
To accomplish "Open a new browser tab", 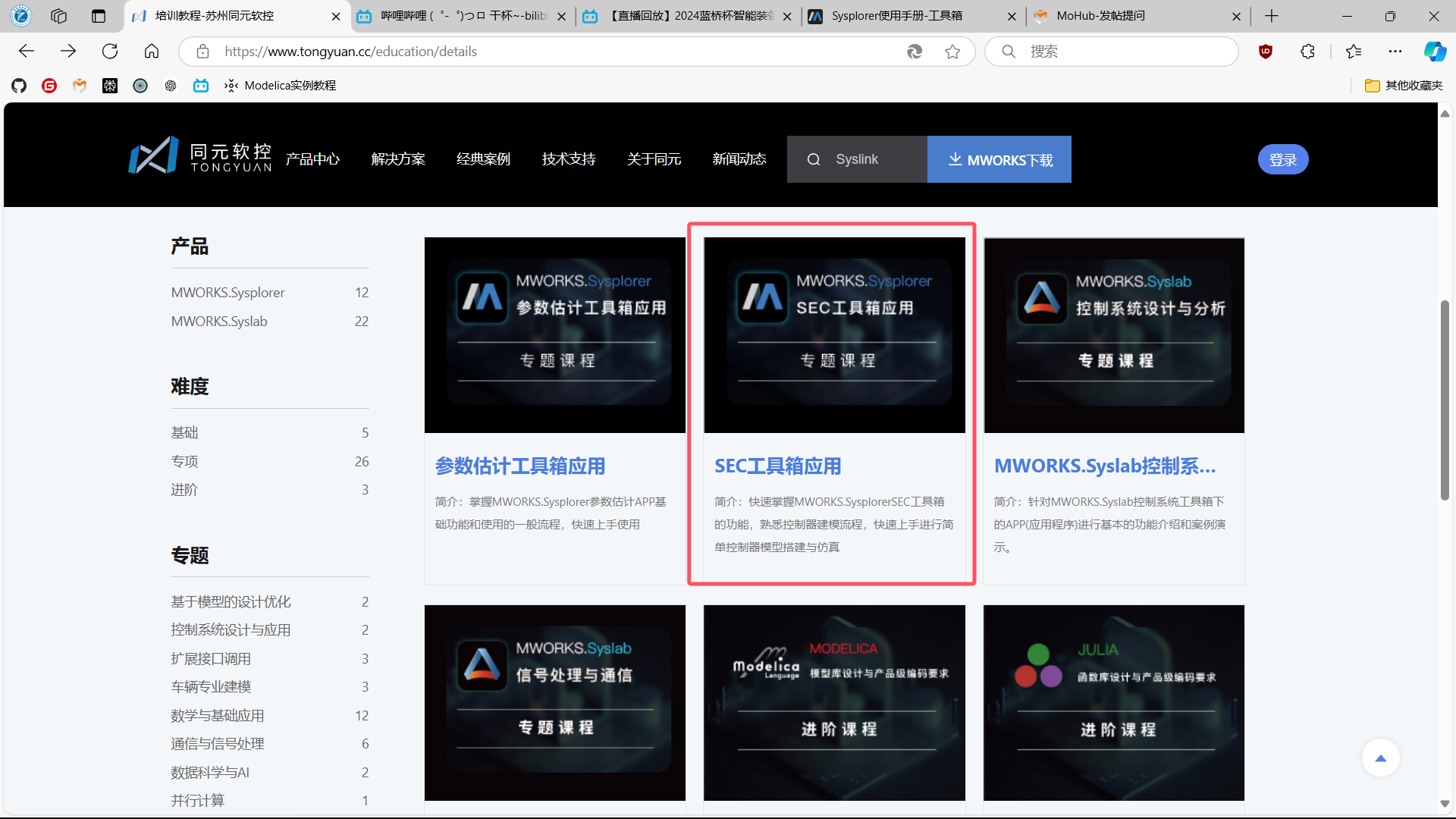I will coord(1272,16).
